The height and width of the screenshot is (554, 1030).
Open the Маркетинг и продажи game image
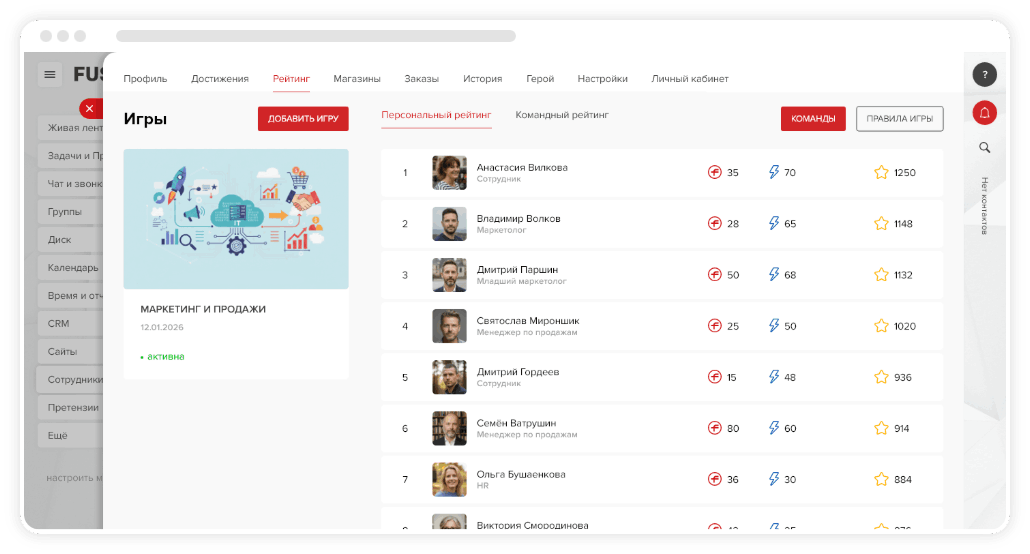point(236,219)
